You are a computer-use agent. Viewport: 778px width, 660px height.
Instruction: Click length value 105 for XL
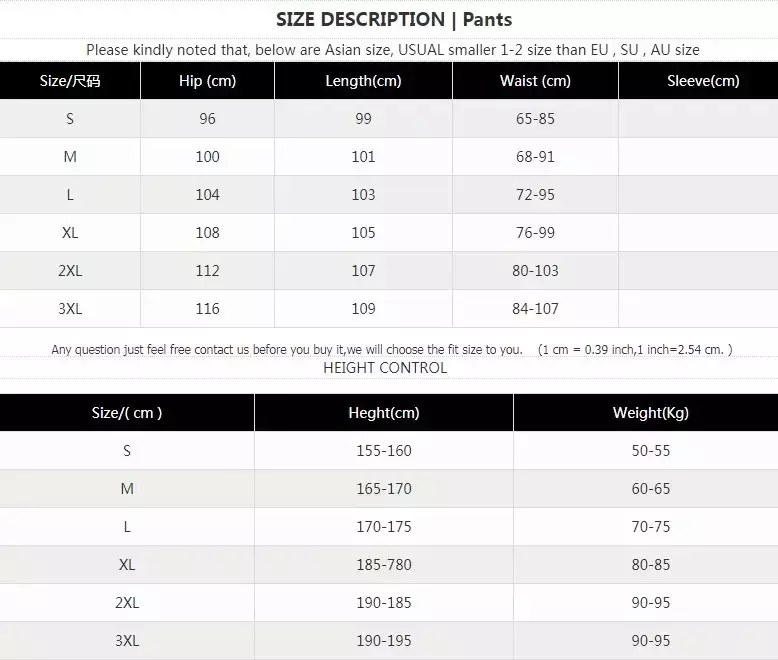click(363, 233)
